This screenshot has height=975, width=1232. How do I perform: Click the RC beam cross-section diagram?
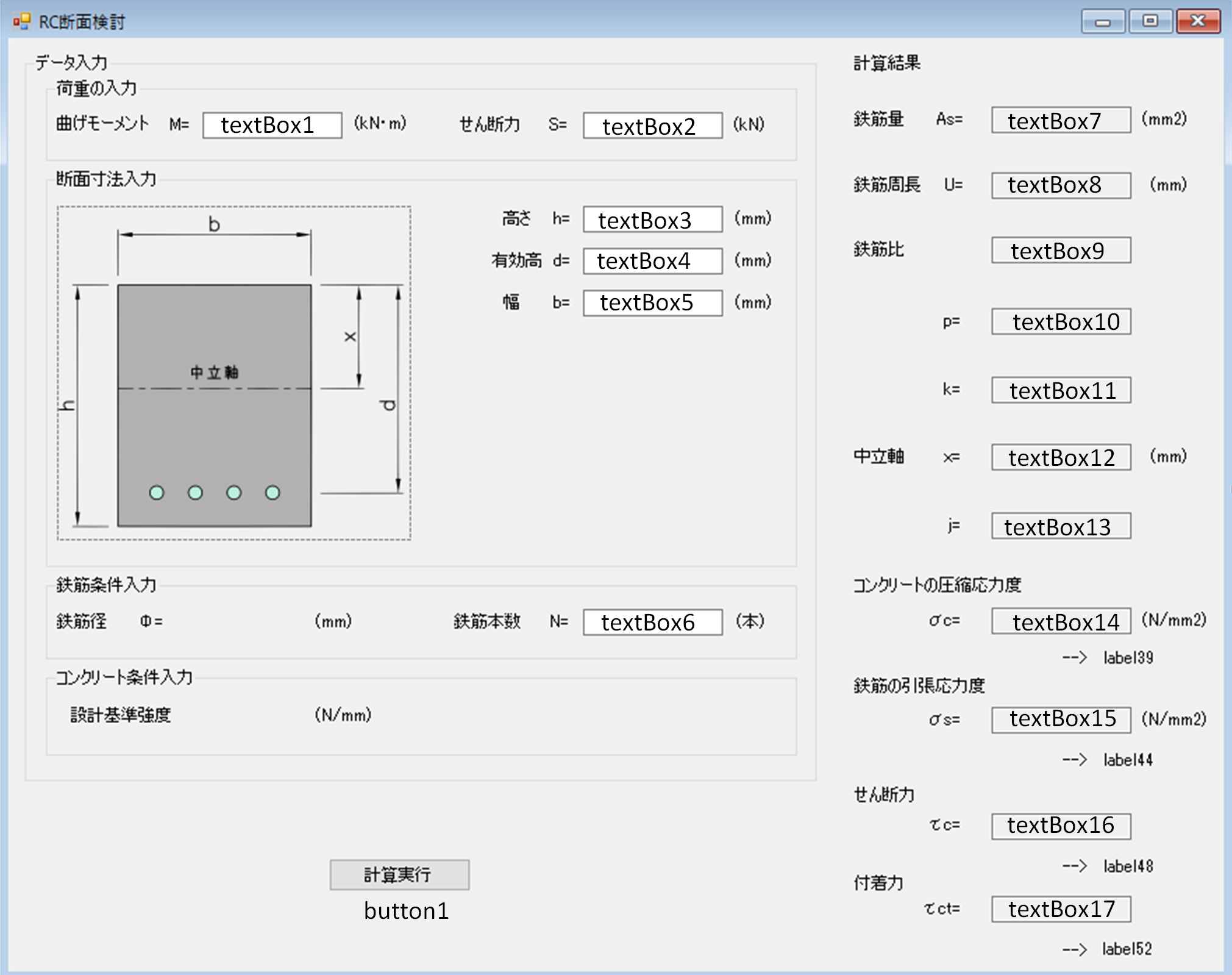[234, 373]
